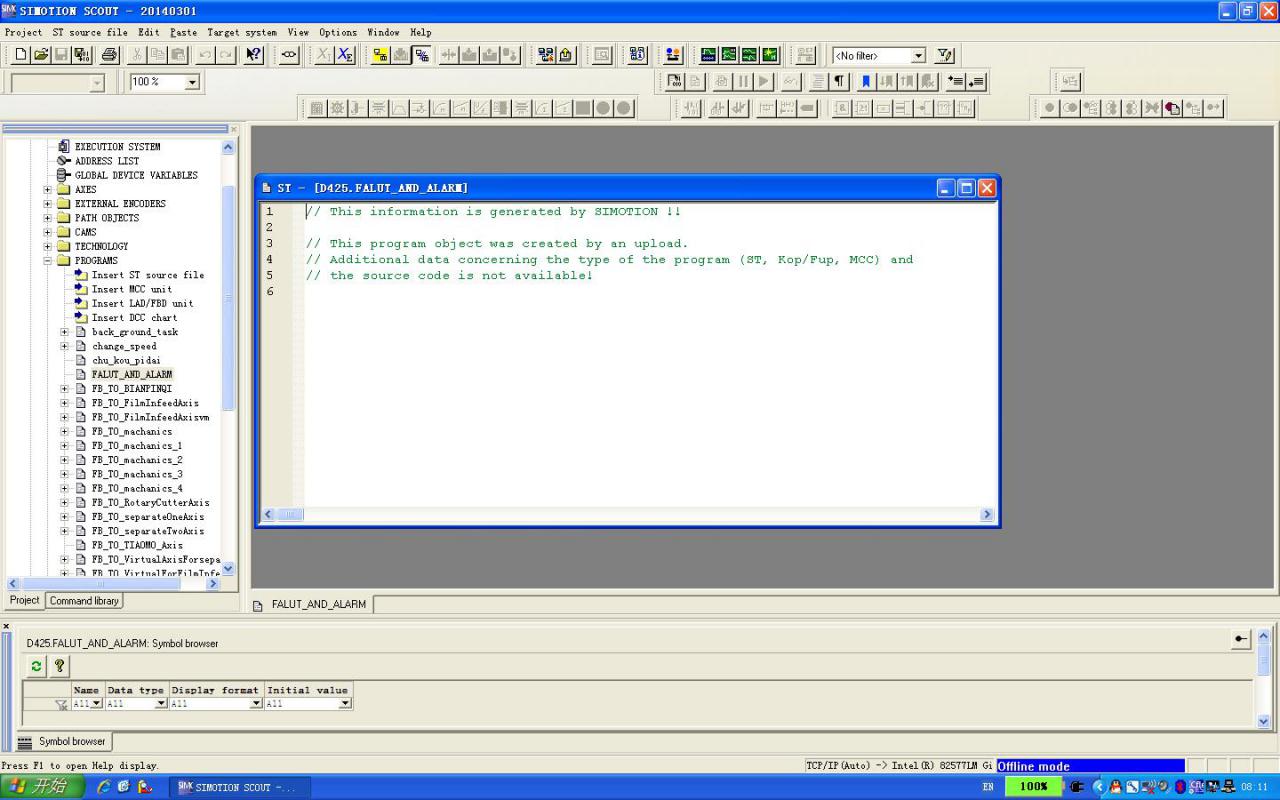Click the Accept and compile ST source icon

pos(675,82)
